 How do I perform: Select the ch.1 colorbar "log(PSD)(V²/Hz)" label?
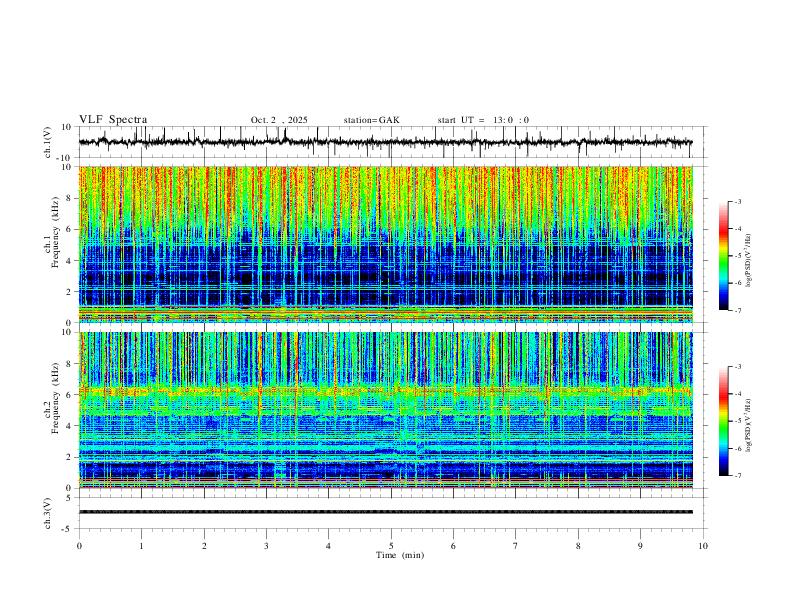749,261
